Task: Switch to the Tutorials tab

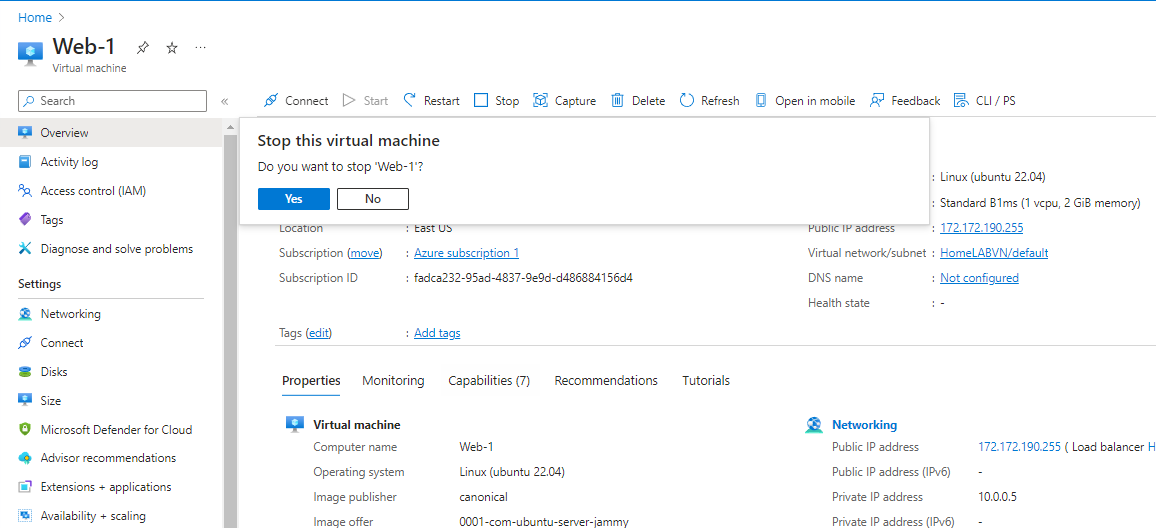Action: pyautogui.click(x=706, y=381)
